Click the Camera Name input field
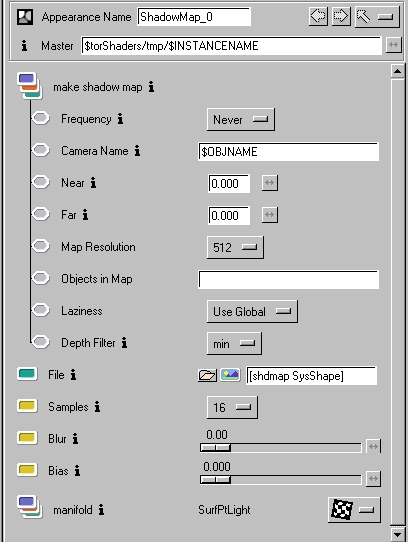The width and height of the screenshot is (408, 542). click(288, 151)
